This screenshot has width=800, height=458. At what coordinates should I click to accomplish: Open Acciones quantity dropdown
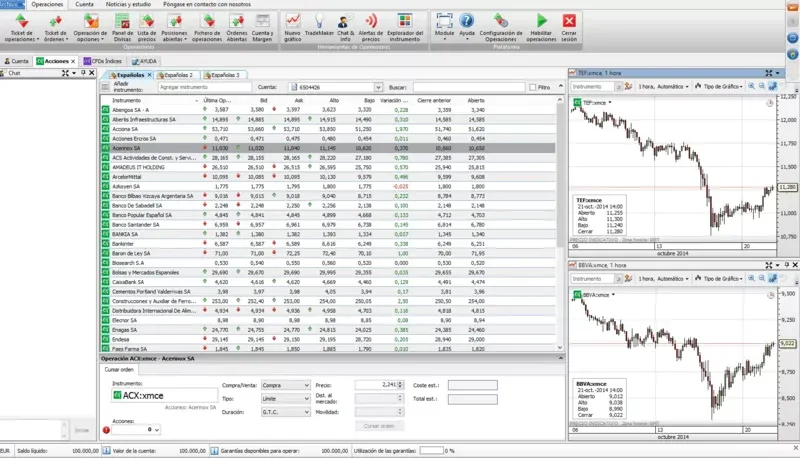pos(157,430)
